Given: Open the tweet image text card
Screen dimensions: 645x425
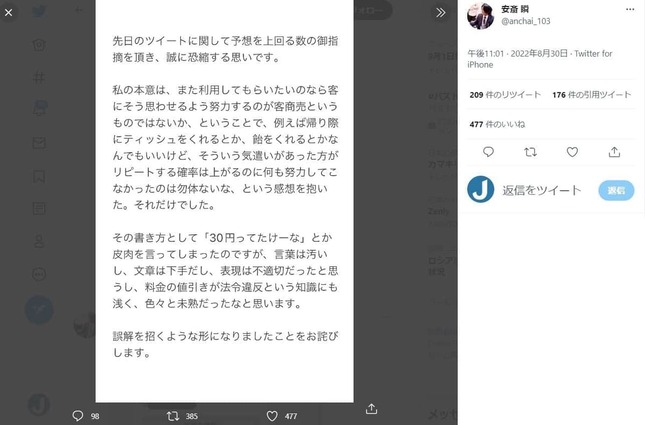Looking at the screenshot, I should 225,201.
